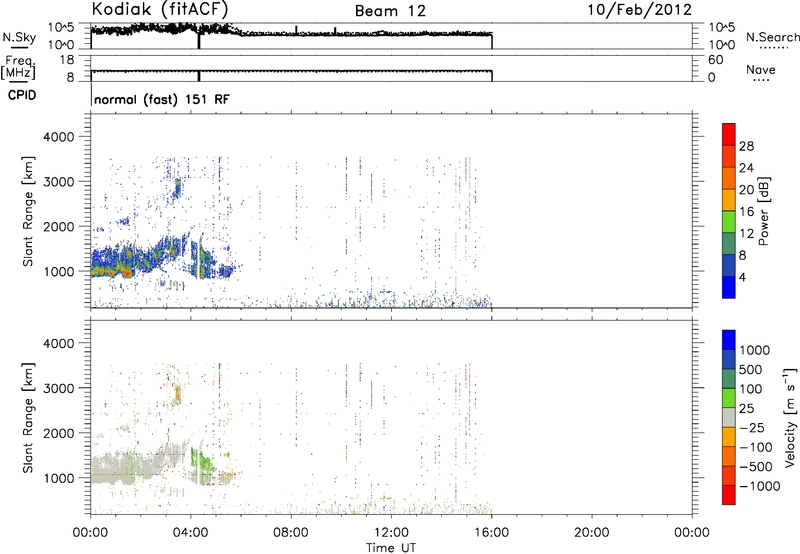Click the '28' power colorbar tick value
The width and height of the screenshot is (800, 554).
pos(746,146)
